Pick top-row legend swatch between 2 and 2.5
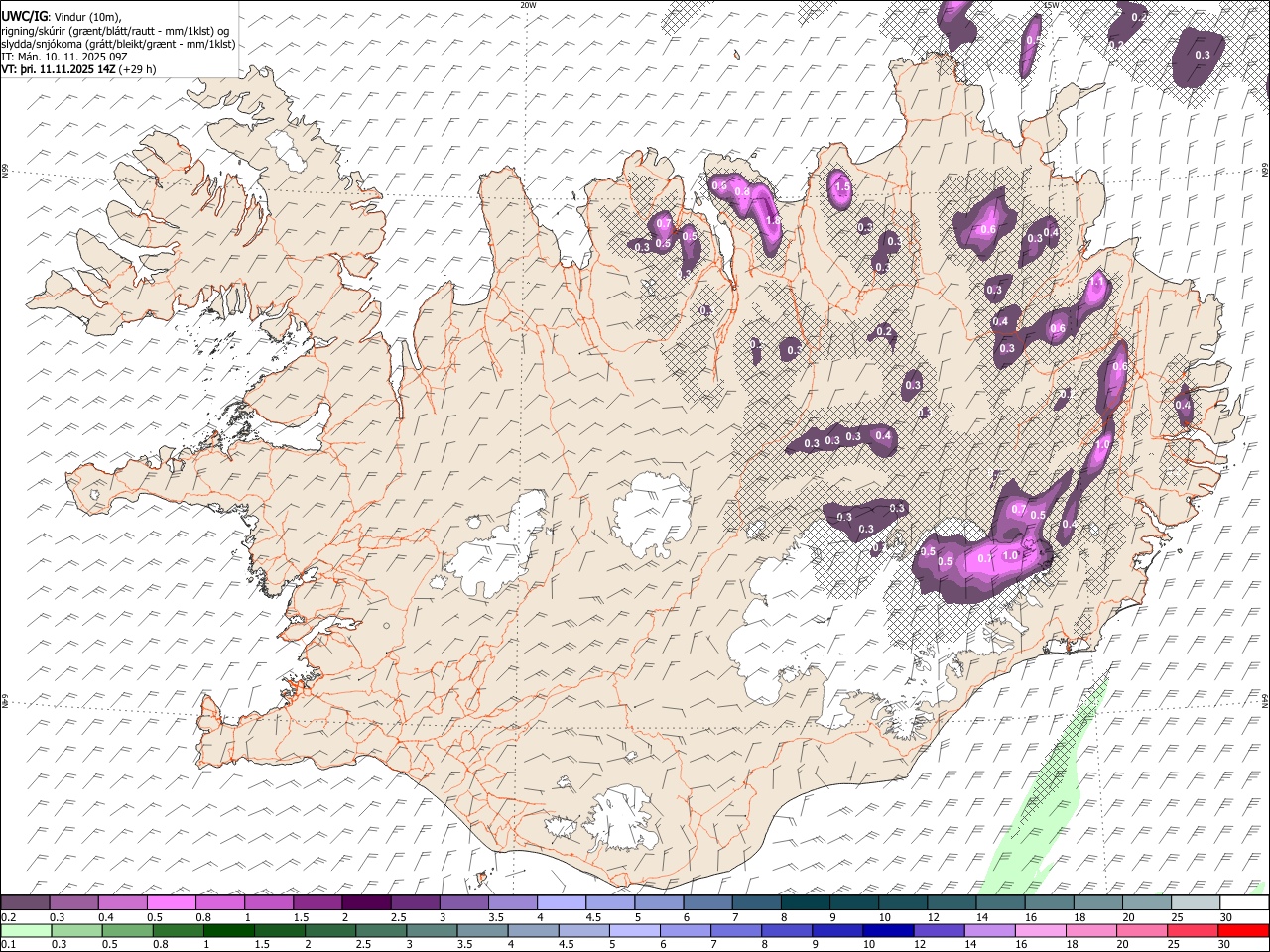The image size is (1270, 952). pyautogui.click(x=366, y=902)
